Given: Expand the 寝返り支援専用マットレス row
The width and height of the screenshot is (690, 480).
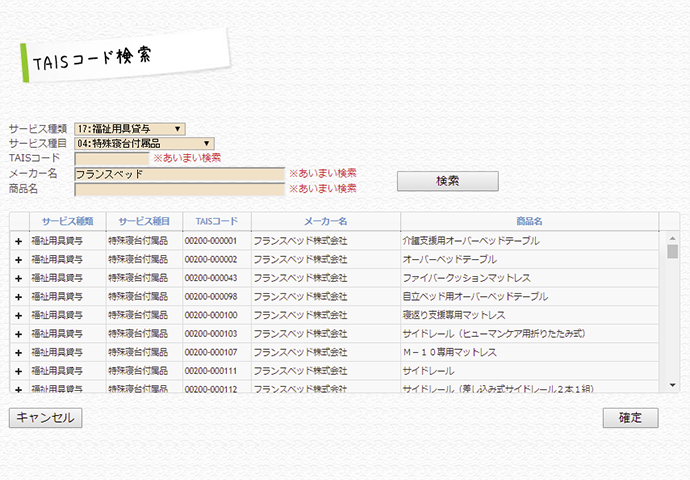Looking at the screenshot, I should click(18, 315).
